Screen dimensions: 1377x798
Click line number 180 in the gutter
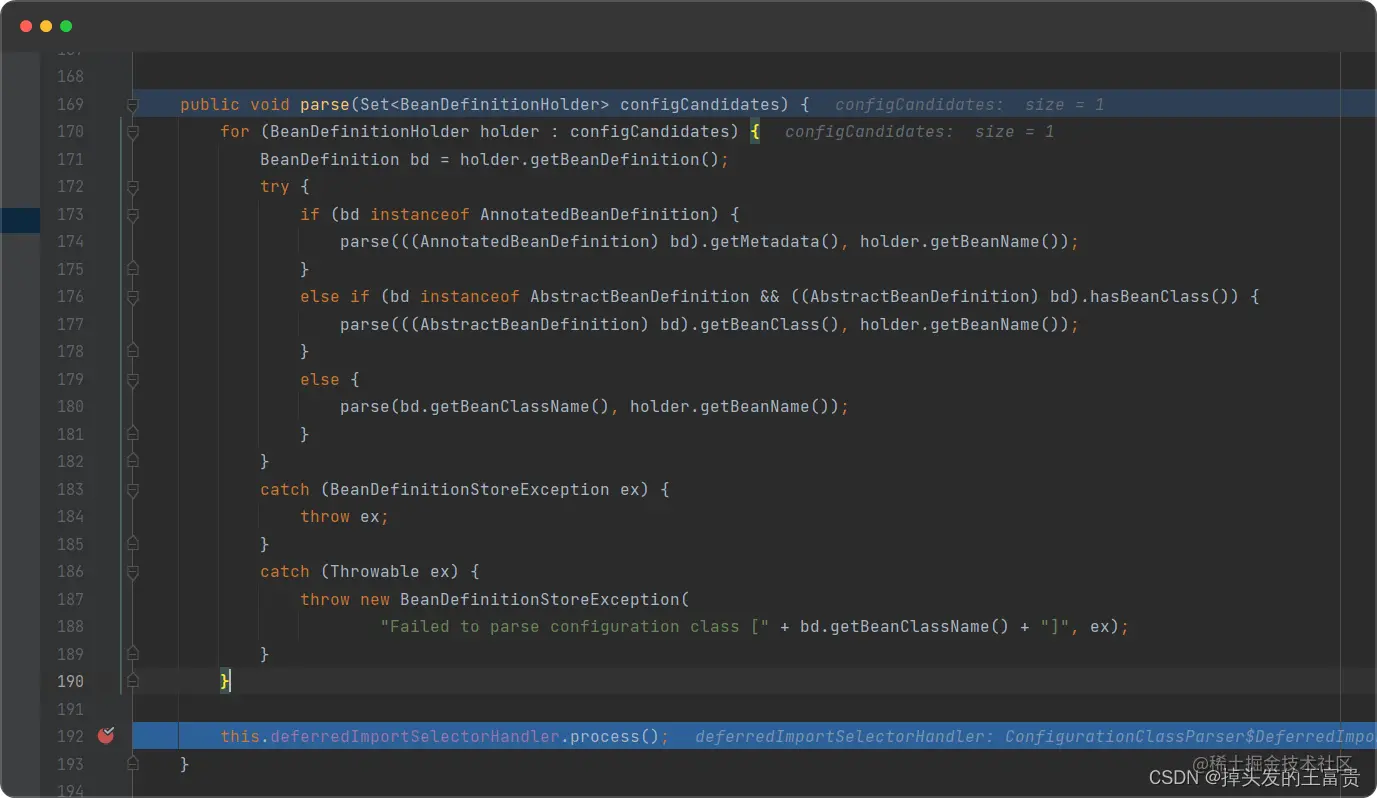pos(70,407)
